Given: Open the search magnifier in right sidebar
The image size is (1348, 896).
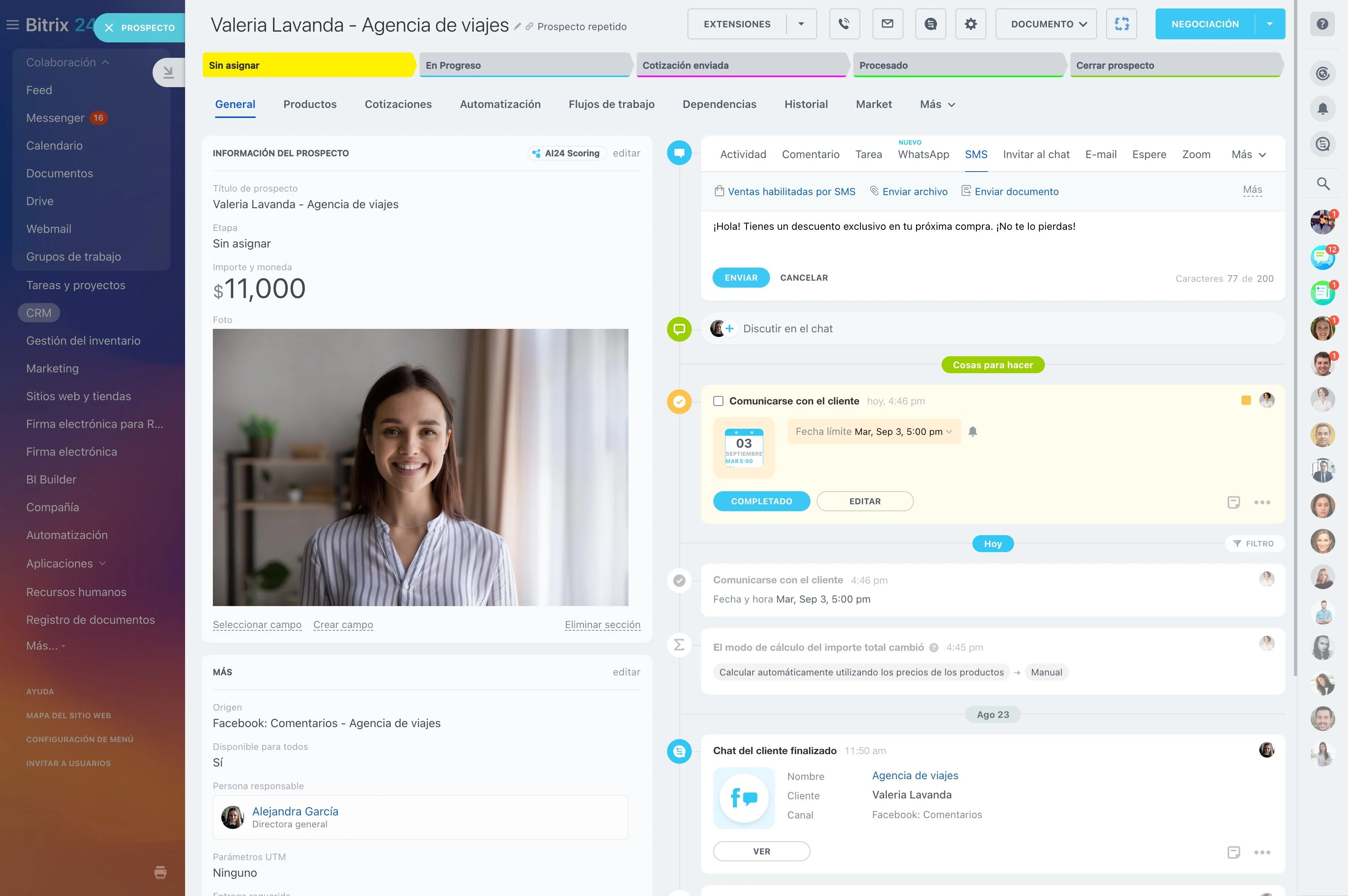Looking at the screenshot, I should [x=1322, y=184].
